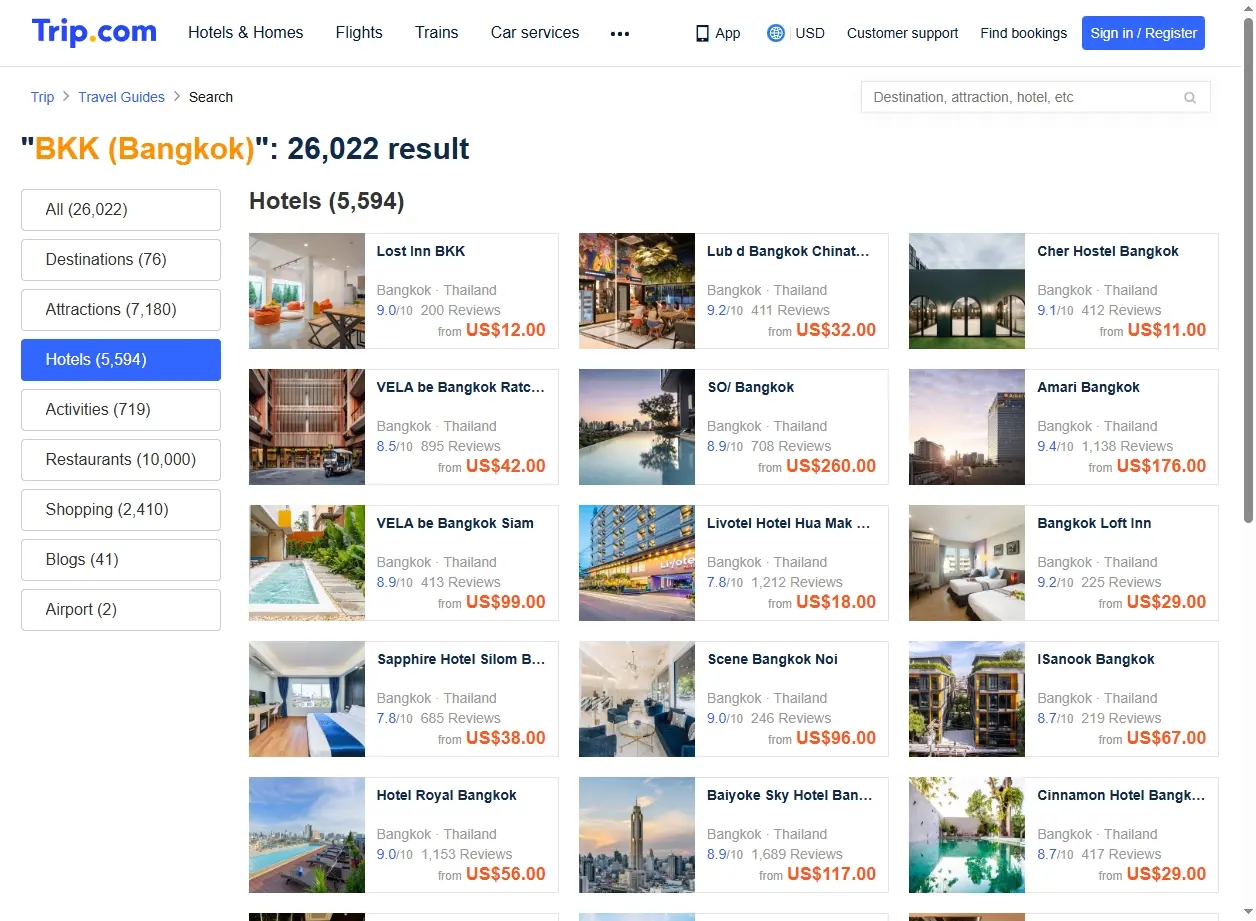Open ISanook Bangkok photo
1256x921 pixels.
[967, 699]
